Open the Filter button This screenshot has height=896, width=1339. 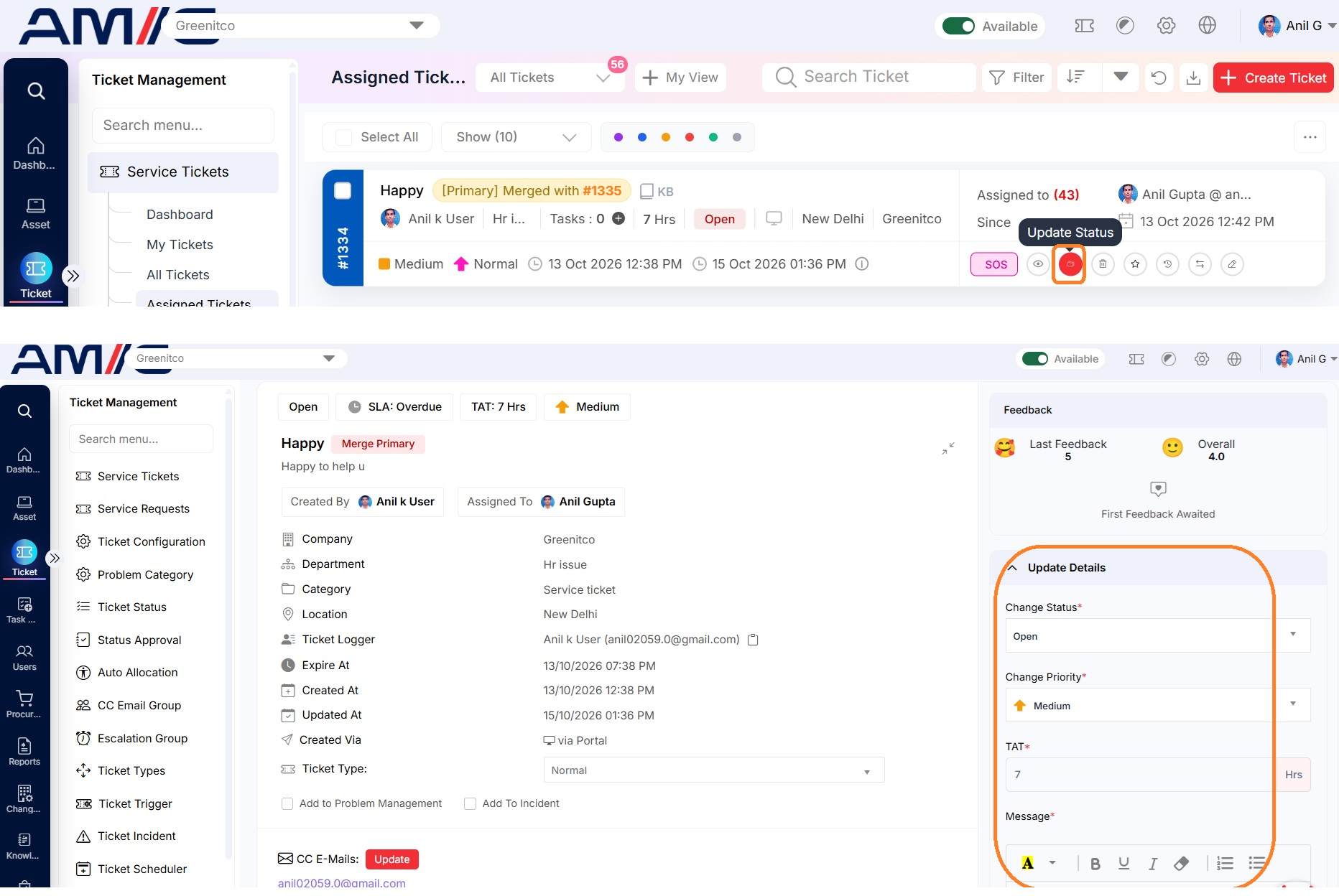[1016, 78]
